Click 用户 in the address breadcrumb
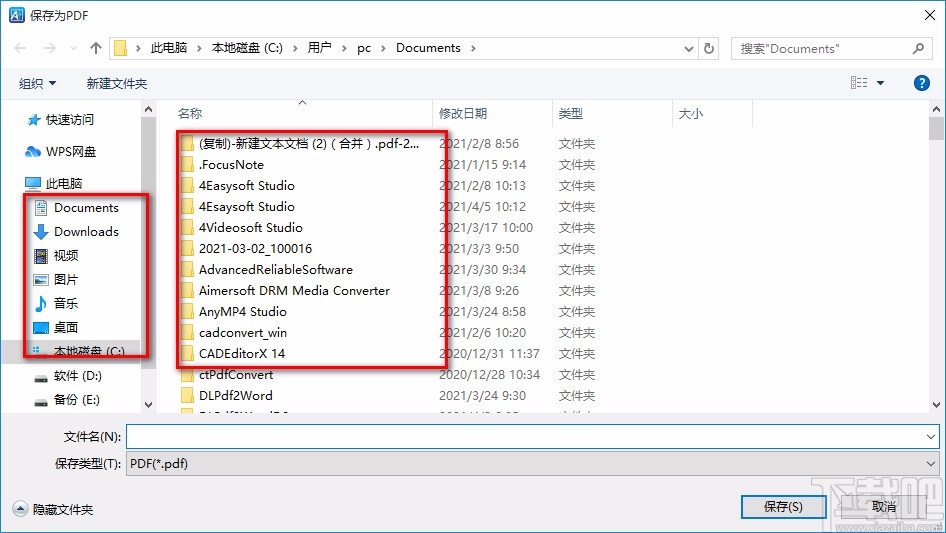The height and width of the screenshot is (533, 946). tap(319, 48)
